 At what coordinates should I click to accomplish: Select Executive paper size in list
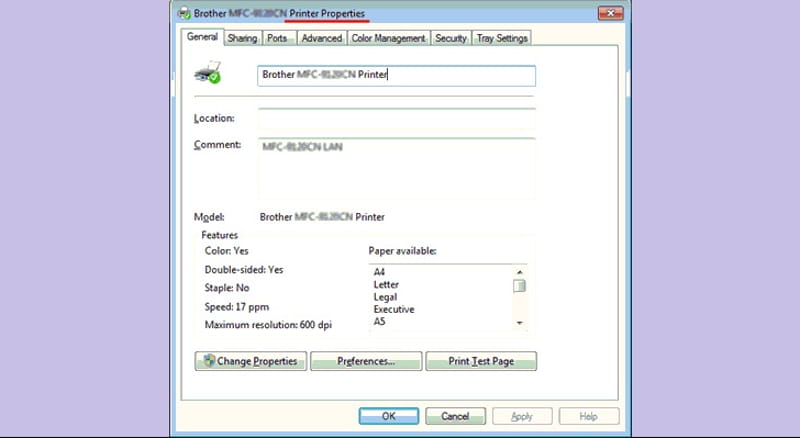(x=393, y=310)
